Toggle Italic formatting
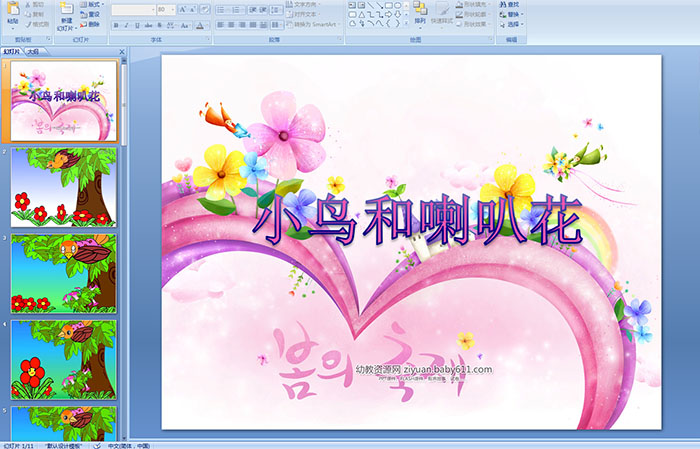 [125, 25]
